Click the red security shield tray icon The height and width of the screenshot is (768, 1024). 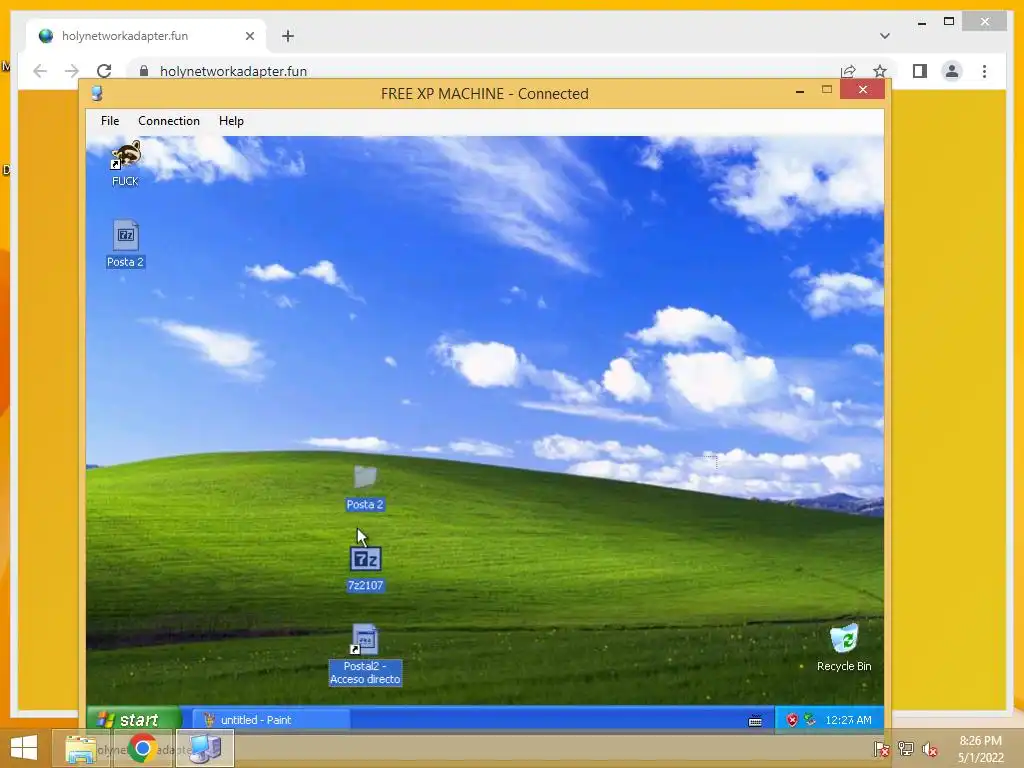(792, 720)
